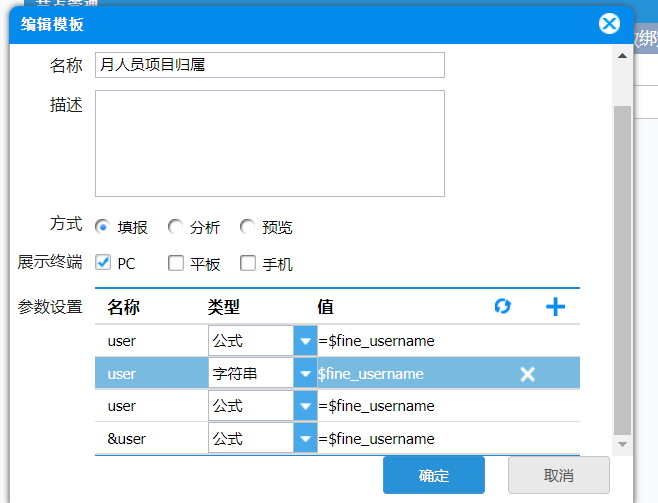658x503 pixels.
Task: Click the 值 column header
Action: point(325,307)
